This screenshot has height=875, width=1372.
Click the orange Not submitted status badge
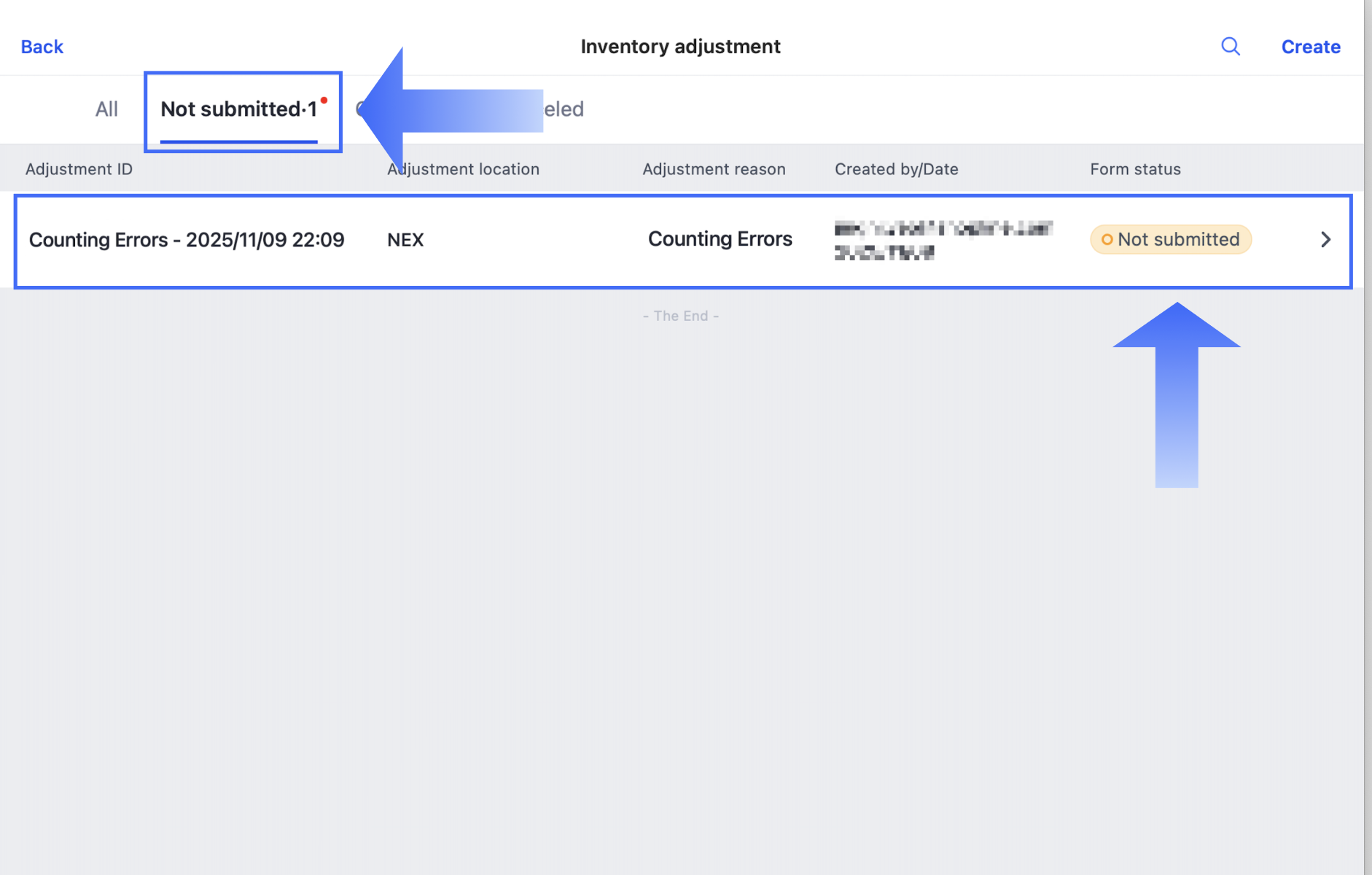1170,240
